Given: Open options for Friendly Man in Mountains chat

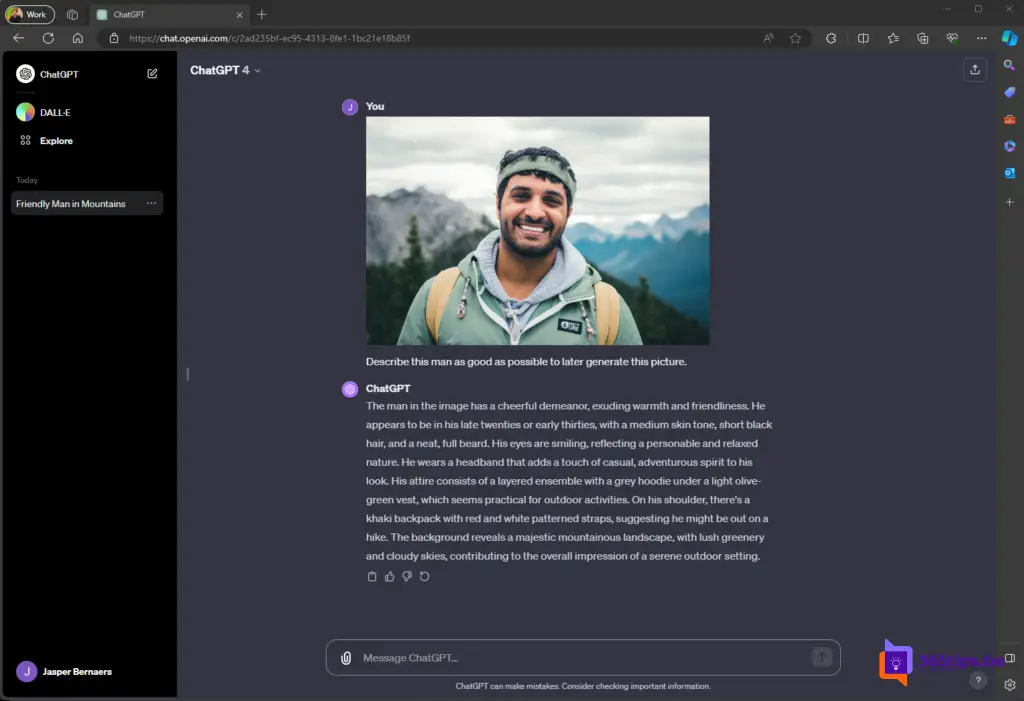Looking at the screenshot, I should (151, 204).
